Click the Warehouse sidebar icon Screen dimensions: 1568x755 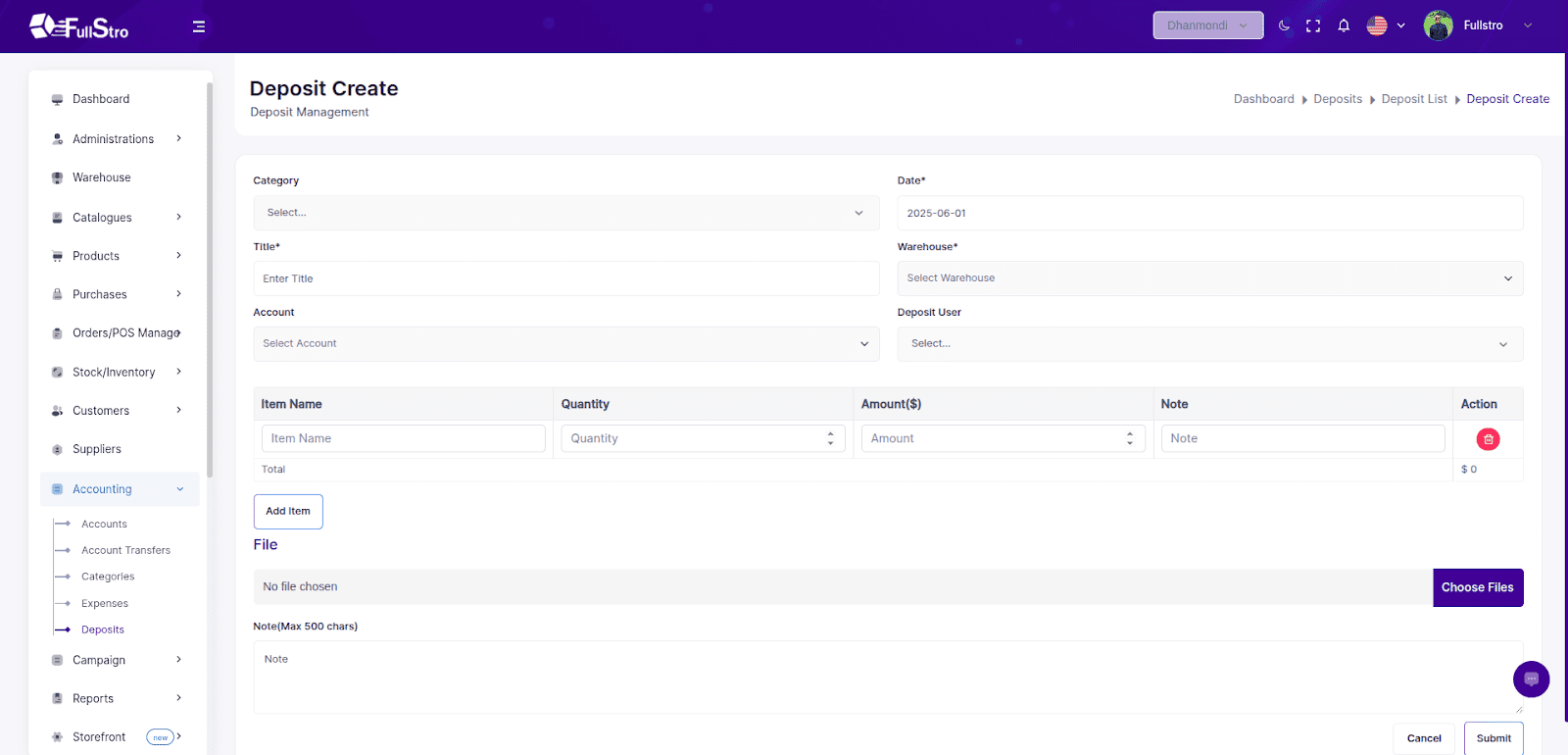click(x=58, y=177)
